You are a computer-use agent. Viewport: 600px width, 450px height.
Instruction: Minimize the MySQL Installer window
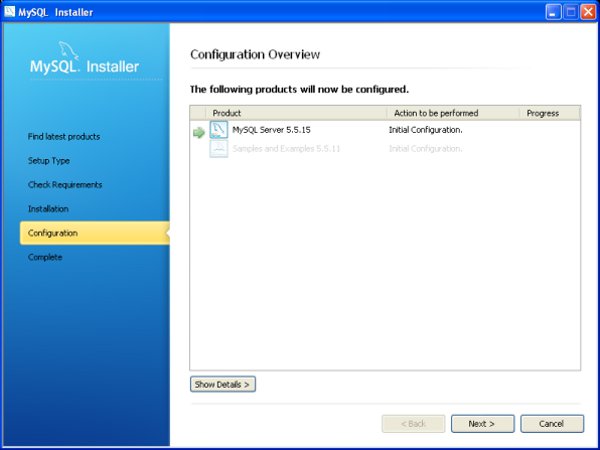pos(553,12)
